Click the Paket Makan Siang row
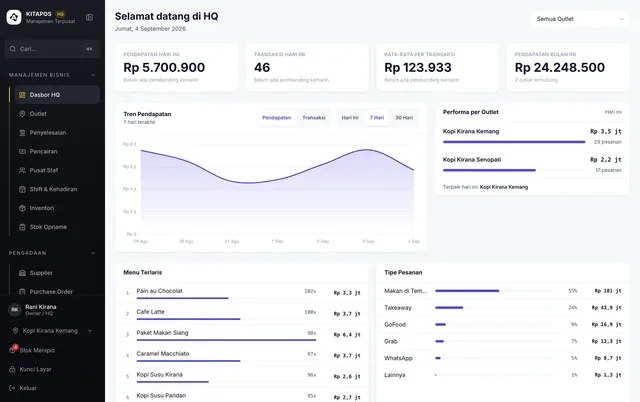 (x=242, y=334)
